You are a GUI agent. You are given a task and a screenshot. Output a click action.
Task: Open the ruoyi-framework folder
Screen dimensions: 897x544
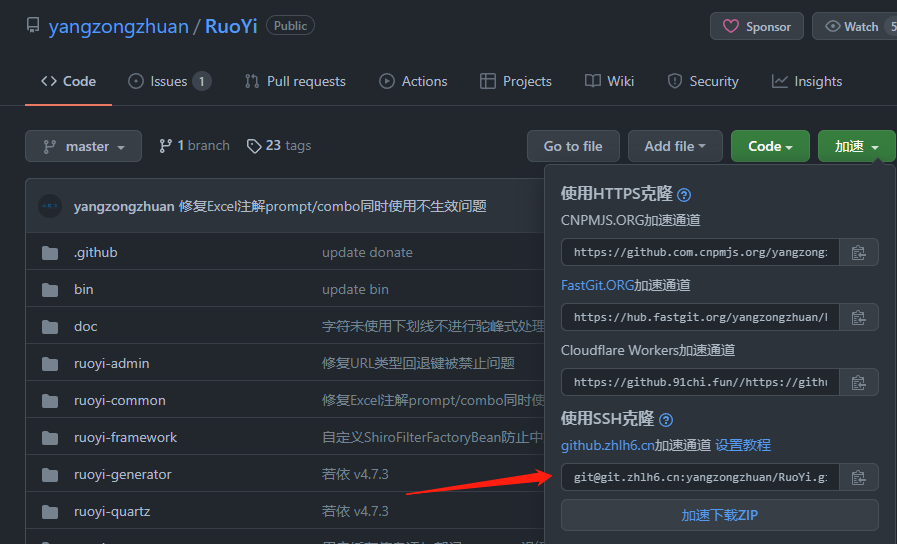pos(125,438)
